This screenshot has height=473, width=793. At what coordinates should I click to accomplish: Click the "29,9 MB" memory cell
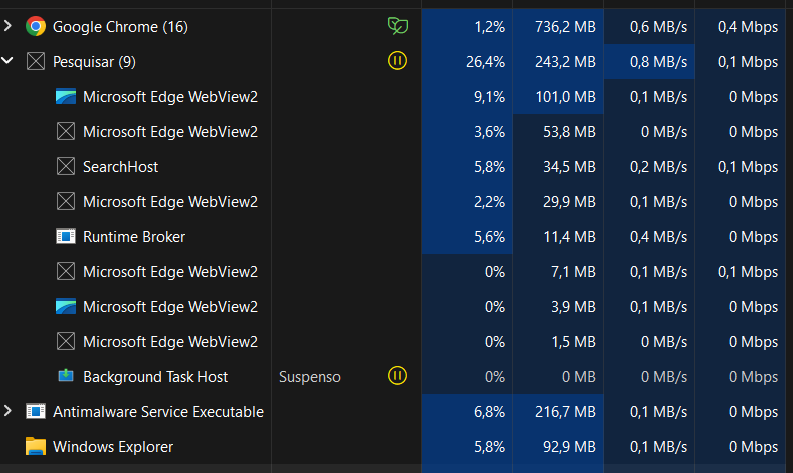[x=558, y=201]
